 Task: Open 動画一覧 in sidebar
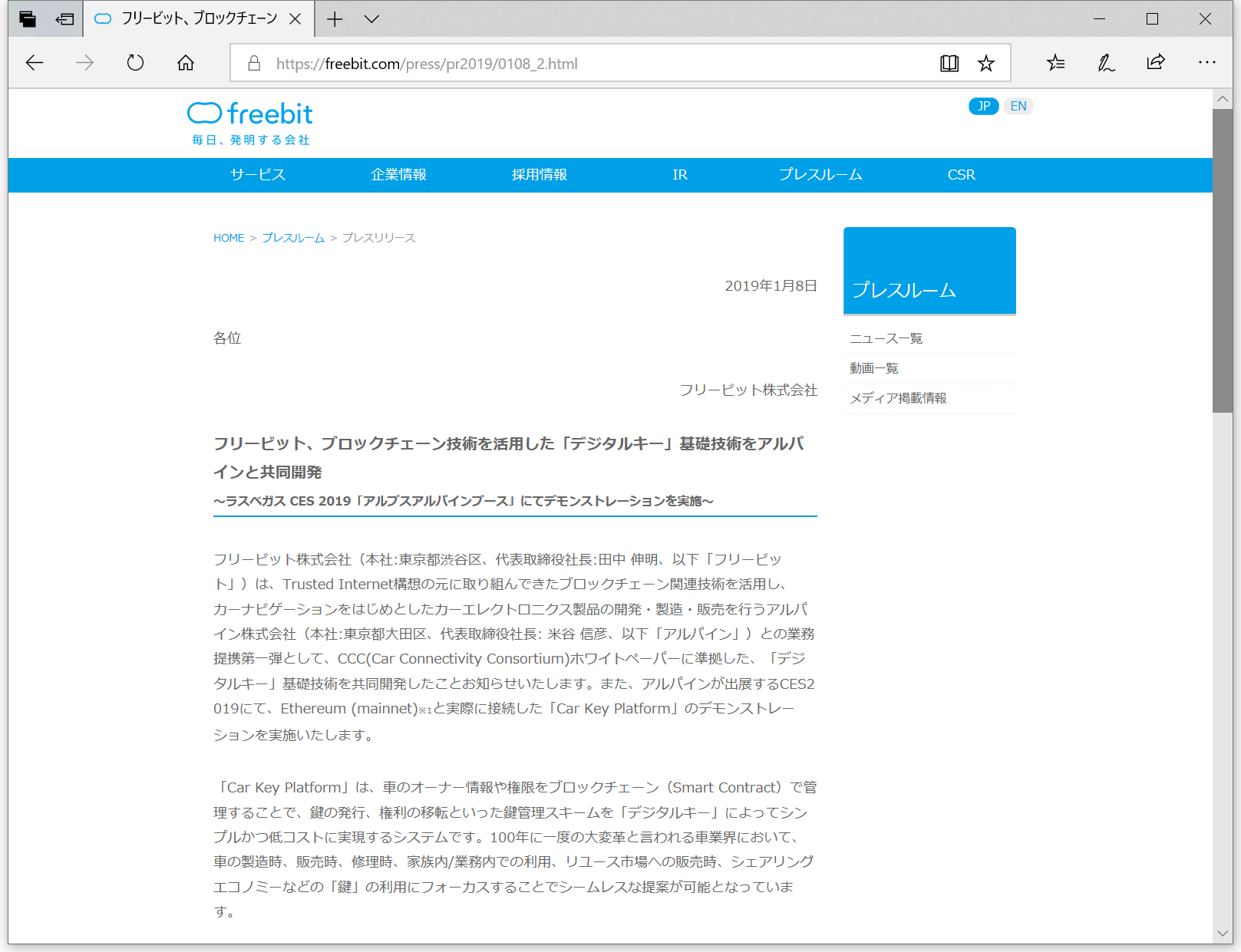tap(874, 368)
